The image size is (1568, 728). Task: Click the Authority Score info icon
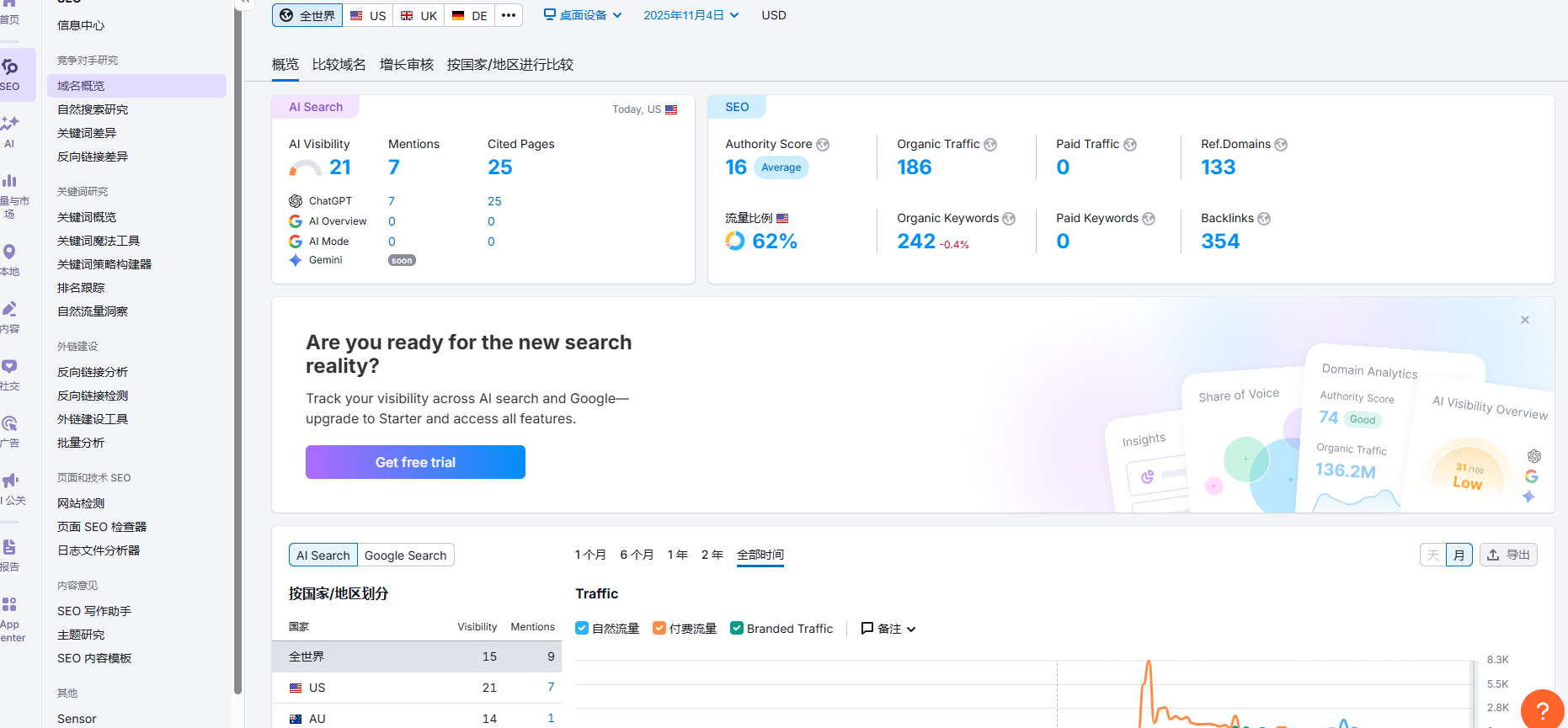(x=823, y=145)
